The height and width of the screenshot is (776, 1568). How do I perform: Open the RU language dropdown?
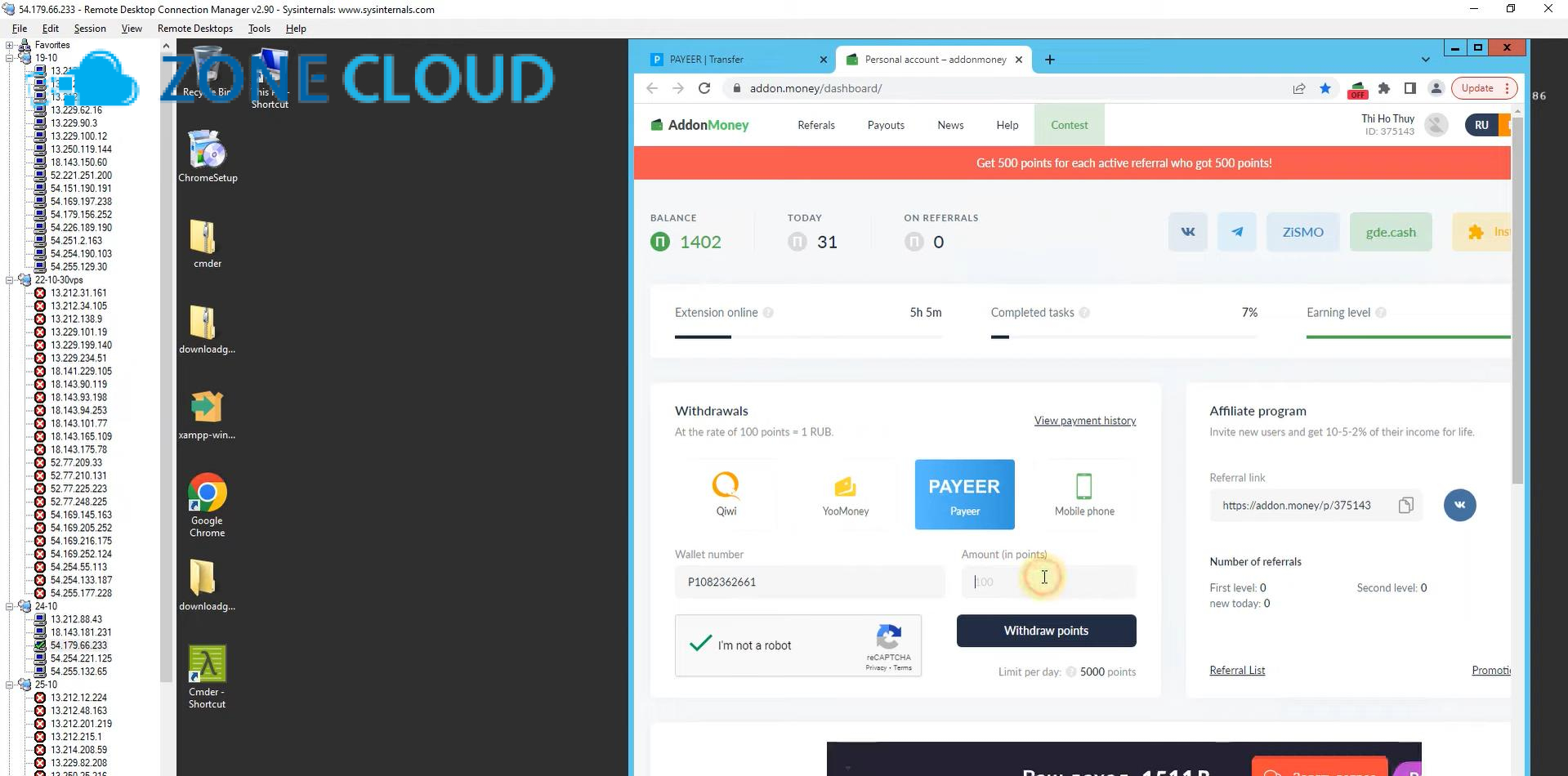[1481, 124]
